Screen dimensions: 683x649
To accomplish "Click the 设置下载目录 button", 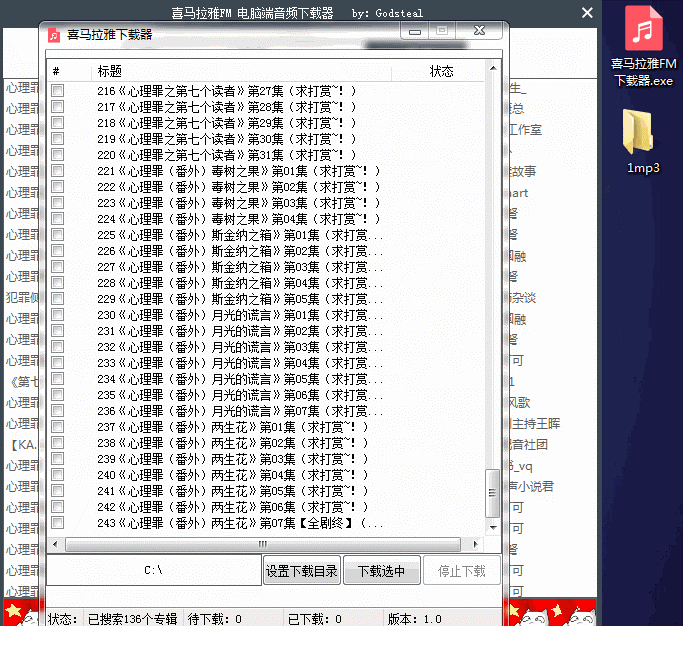I will pyautogui.click(x=301, y=571).
